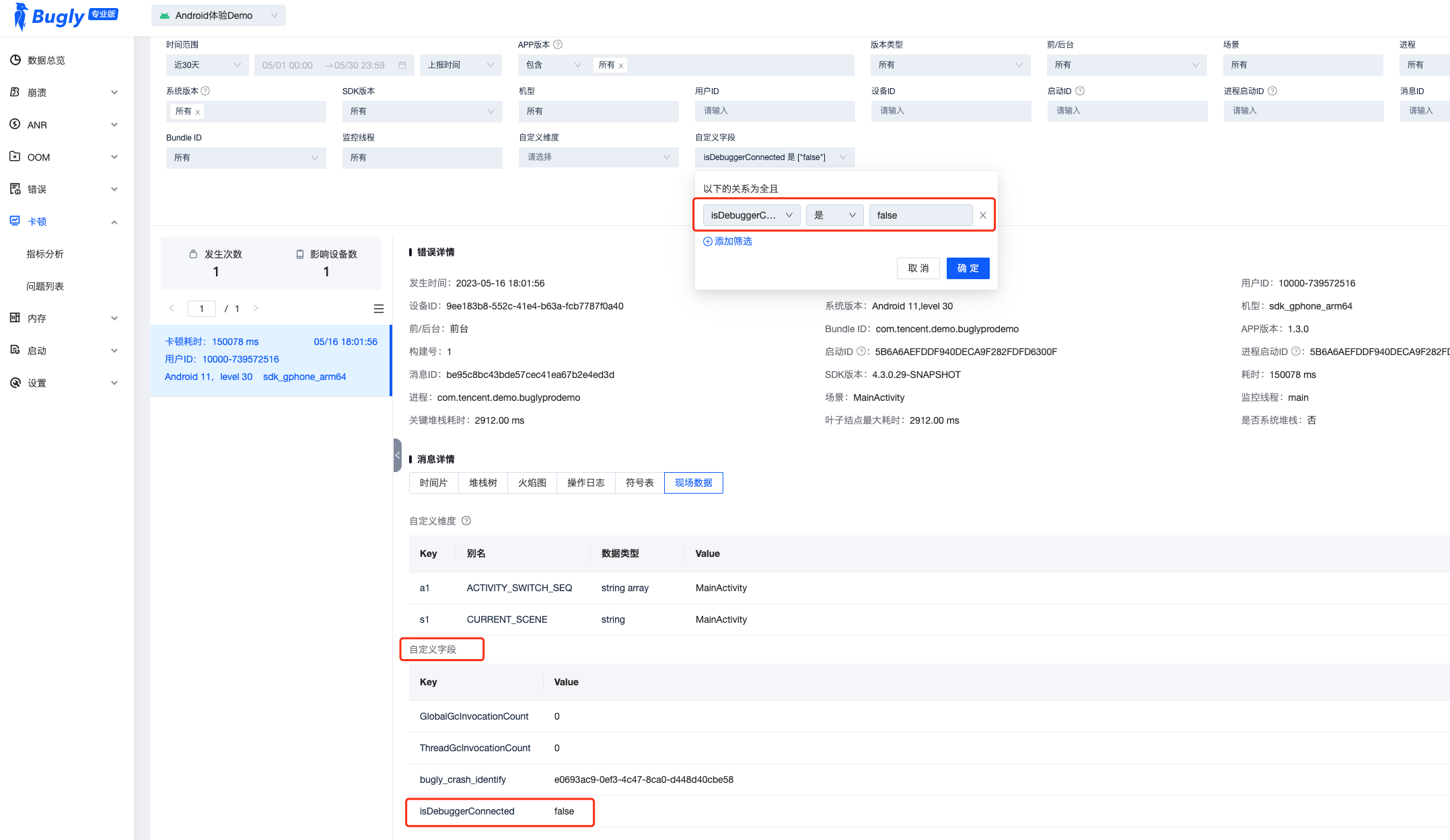Image resolution: width=1450 pixels, height=840 pixels.
Task: Click the 确定 button
Action: [968, 268]
